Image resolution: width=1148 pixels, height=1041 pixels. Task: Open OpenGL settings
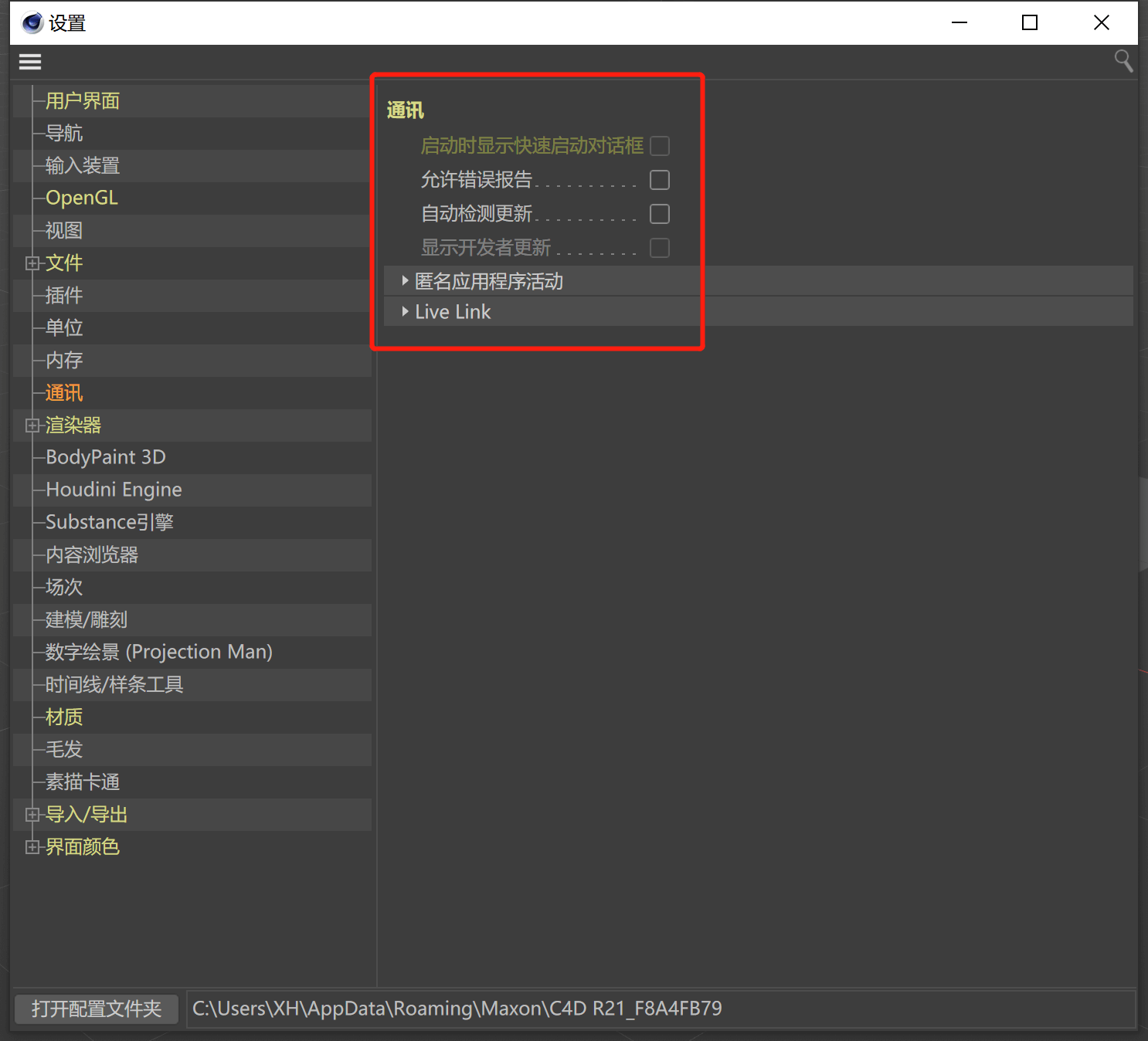82,198
